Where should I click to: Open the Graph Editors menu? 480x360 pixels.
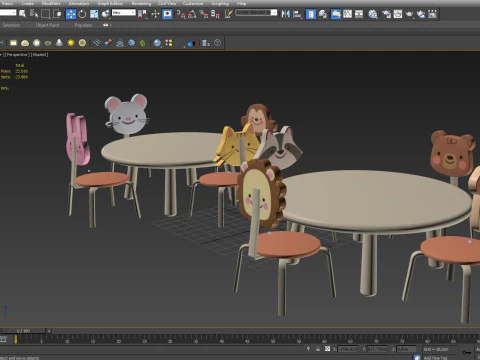[110, 3]
